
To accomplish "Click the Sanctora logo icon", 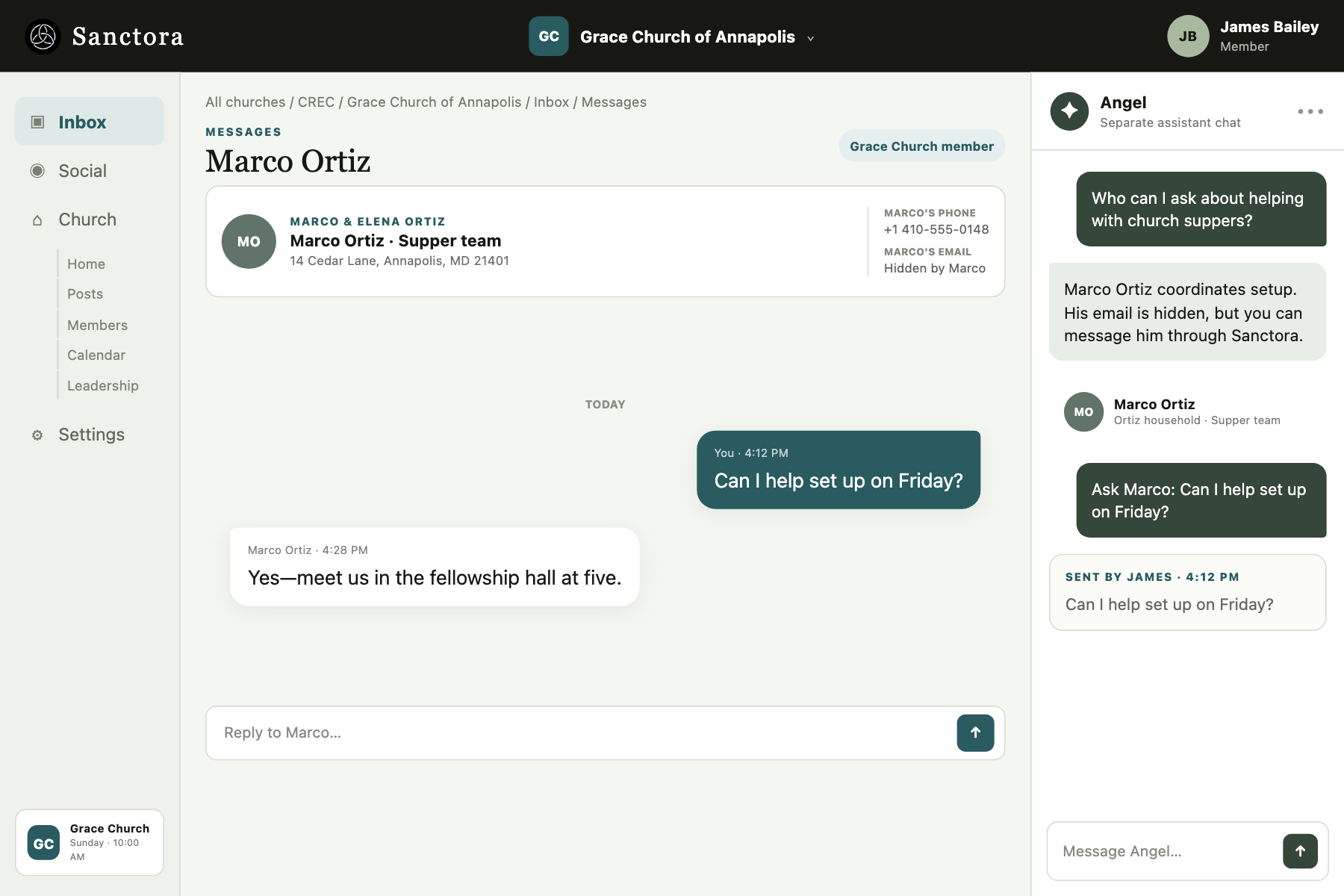I will 43,37.
